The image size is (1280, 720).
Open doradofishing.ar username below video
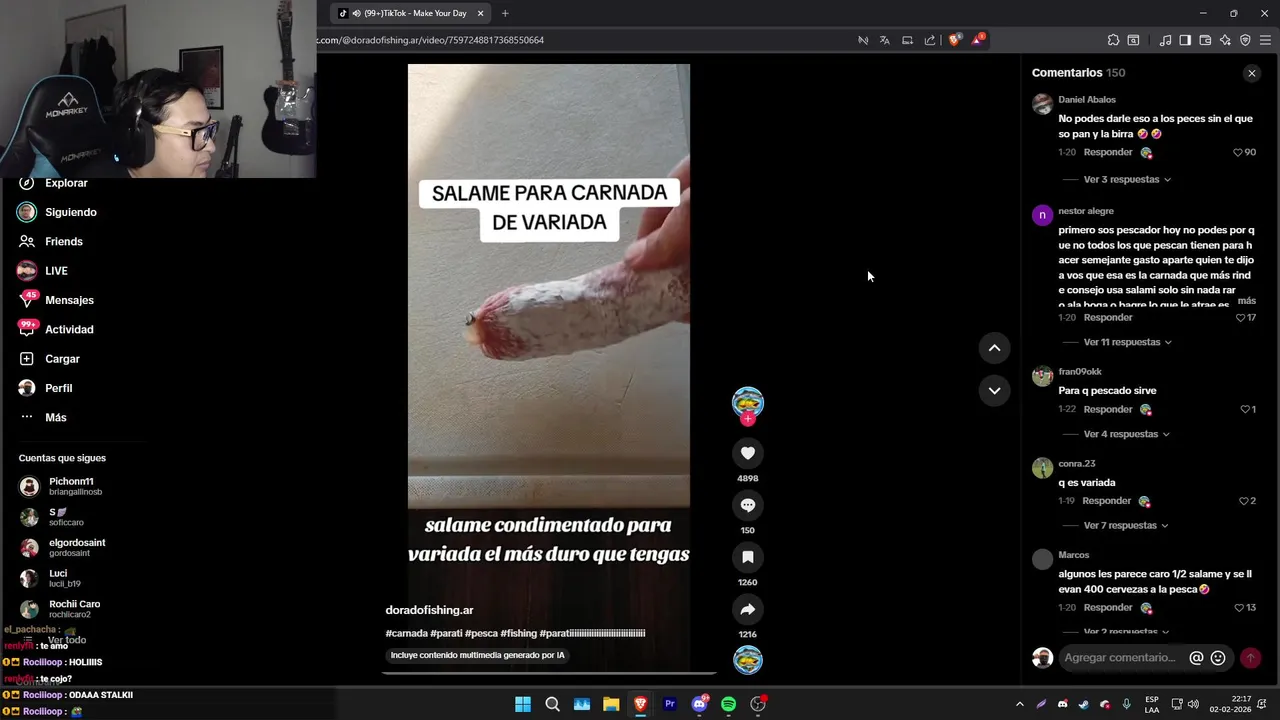tap(429, 610)
